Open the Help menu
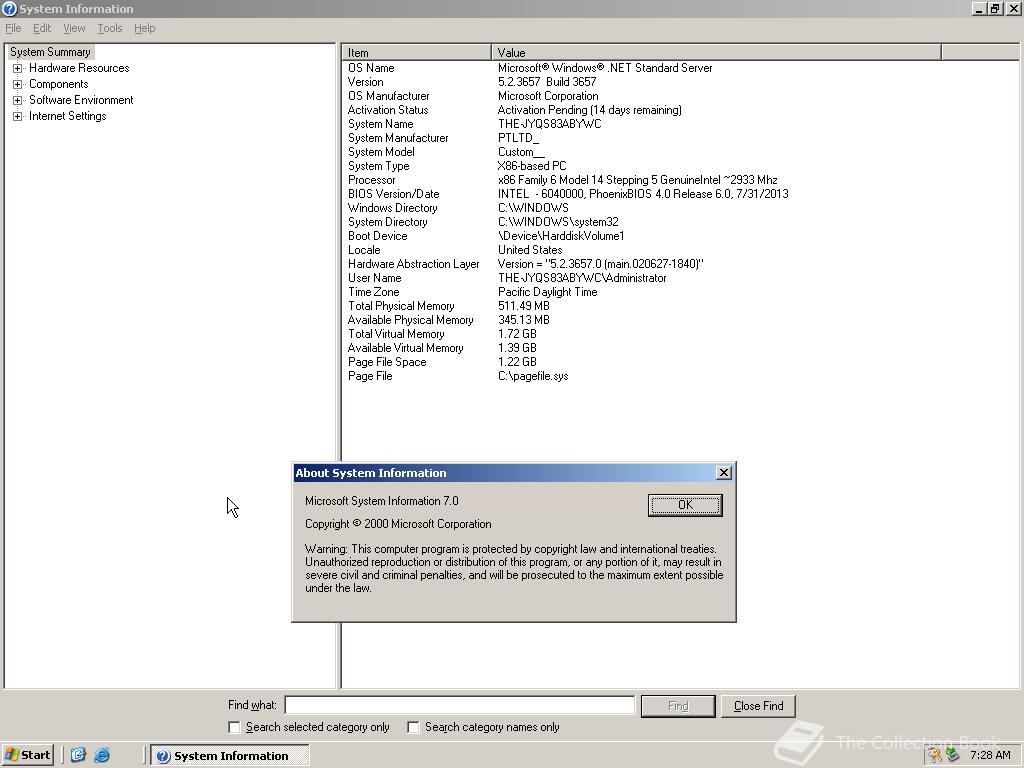 pos(144,28)
